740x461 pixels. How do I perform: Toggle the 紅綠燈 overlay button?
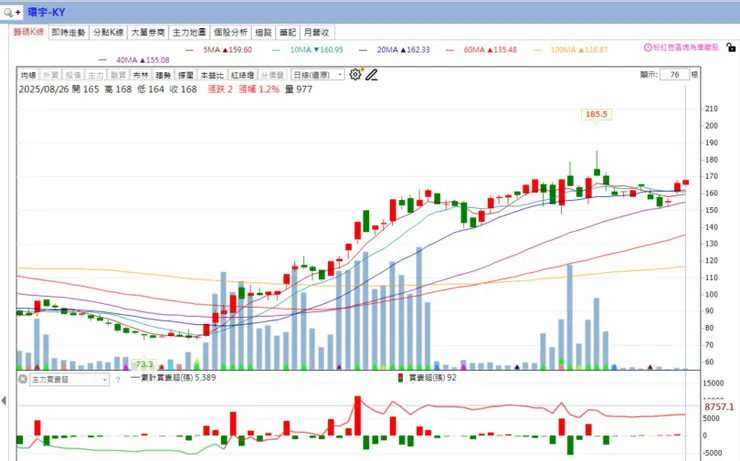coord(243,75)
